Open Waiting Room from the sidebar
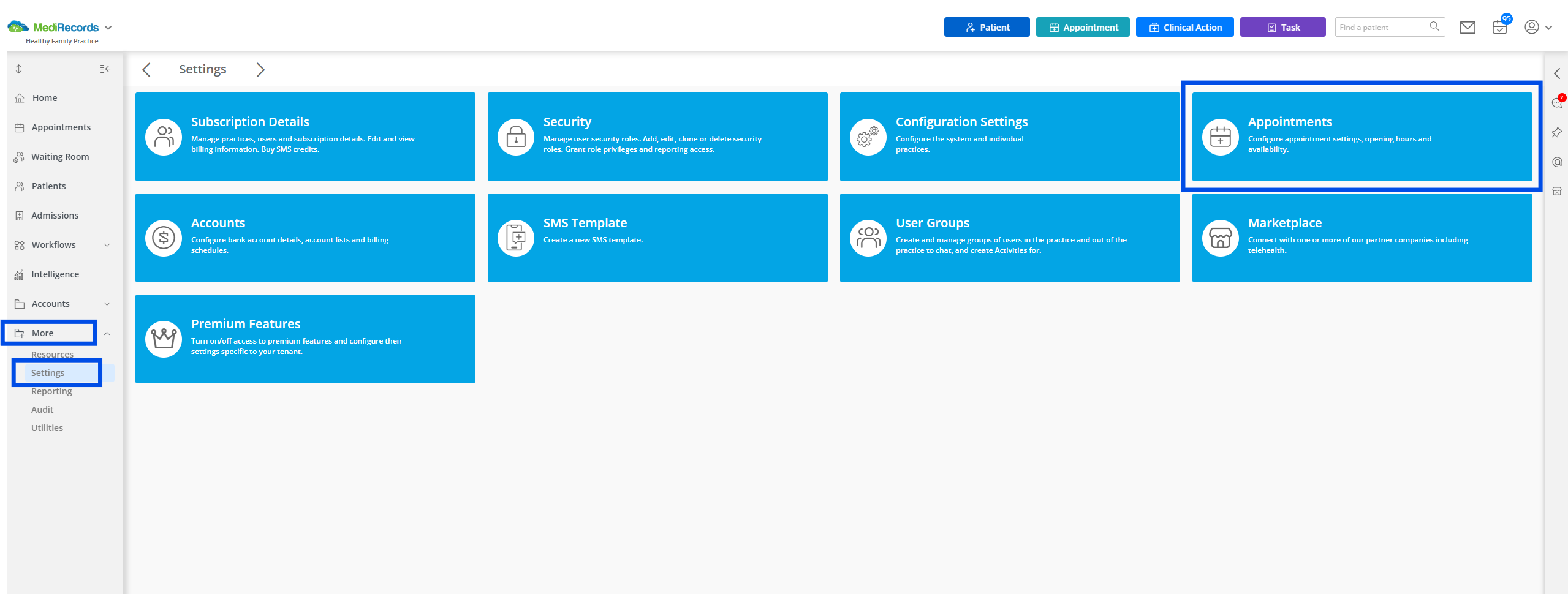This screenshot has width=1568, height=594. click(59, 156)
